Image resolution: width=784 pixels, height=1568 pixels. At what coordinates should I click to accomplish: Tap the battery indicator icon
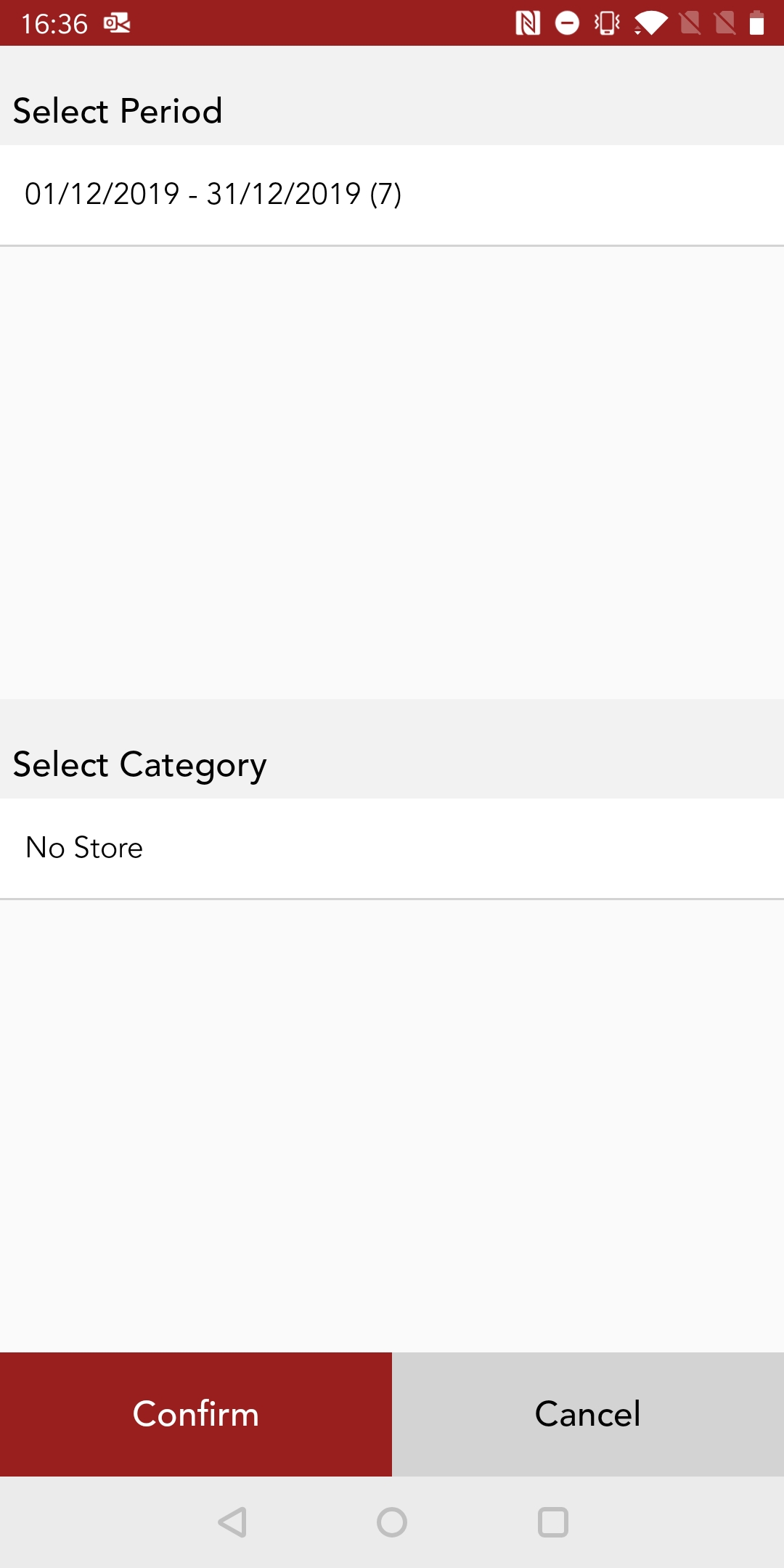(x=757, y=23)
